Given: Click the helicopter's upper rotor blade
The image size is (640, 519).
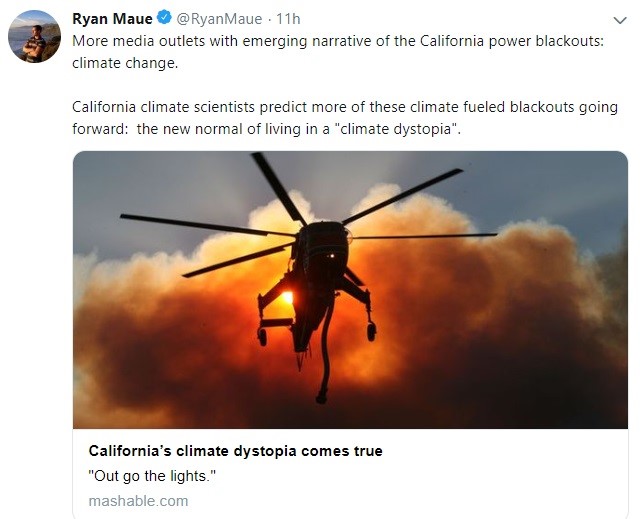Looking at the screenshot, I should point(278,189).
